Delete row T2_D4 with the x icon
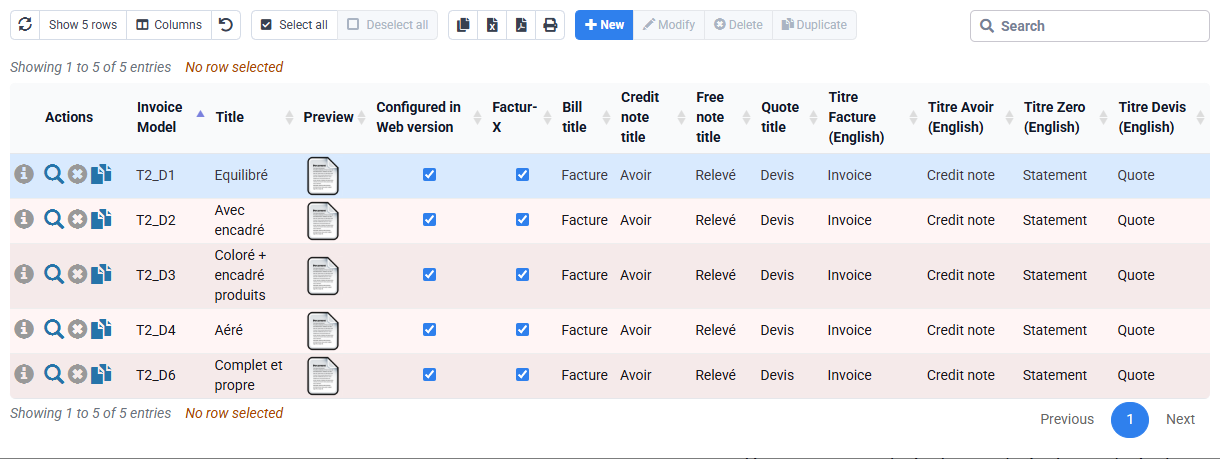Screen dimensions: 1220x459 pyautogui.click(x=77, y=329)
